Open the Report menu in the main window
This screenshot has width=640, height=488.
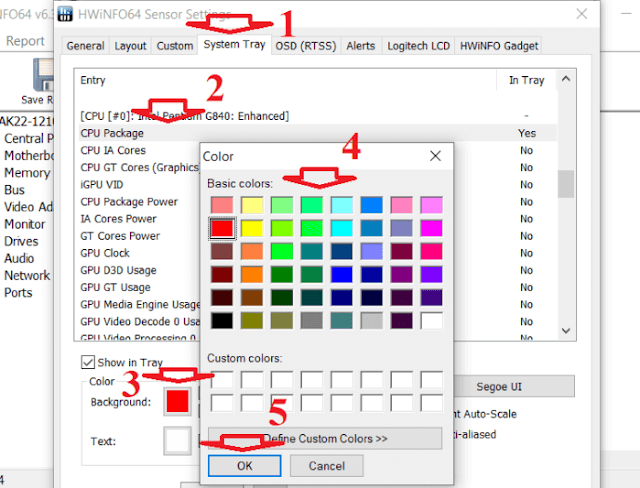25,41
